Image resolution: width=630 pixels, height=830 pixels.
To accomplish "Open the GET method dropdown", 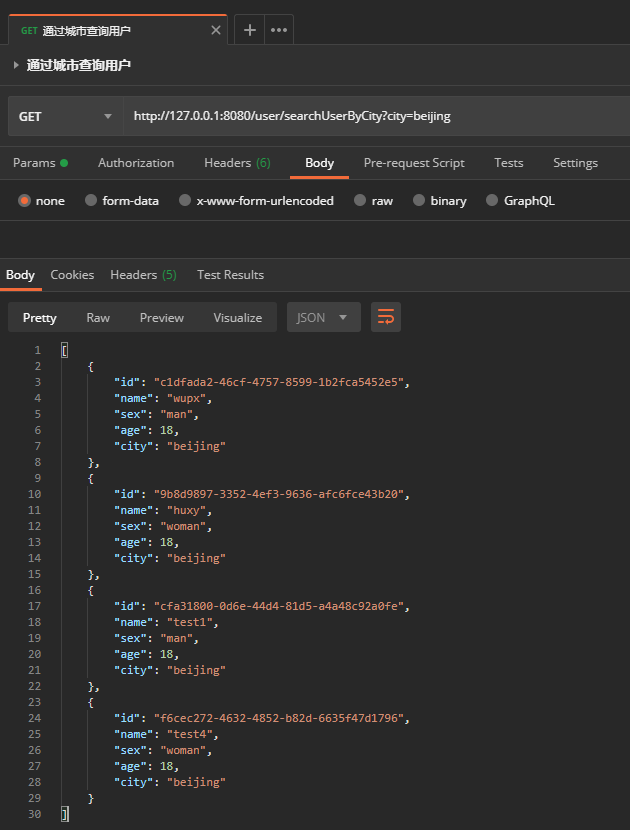I will [x=65, y=116].
